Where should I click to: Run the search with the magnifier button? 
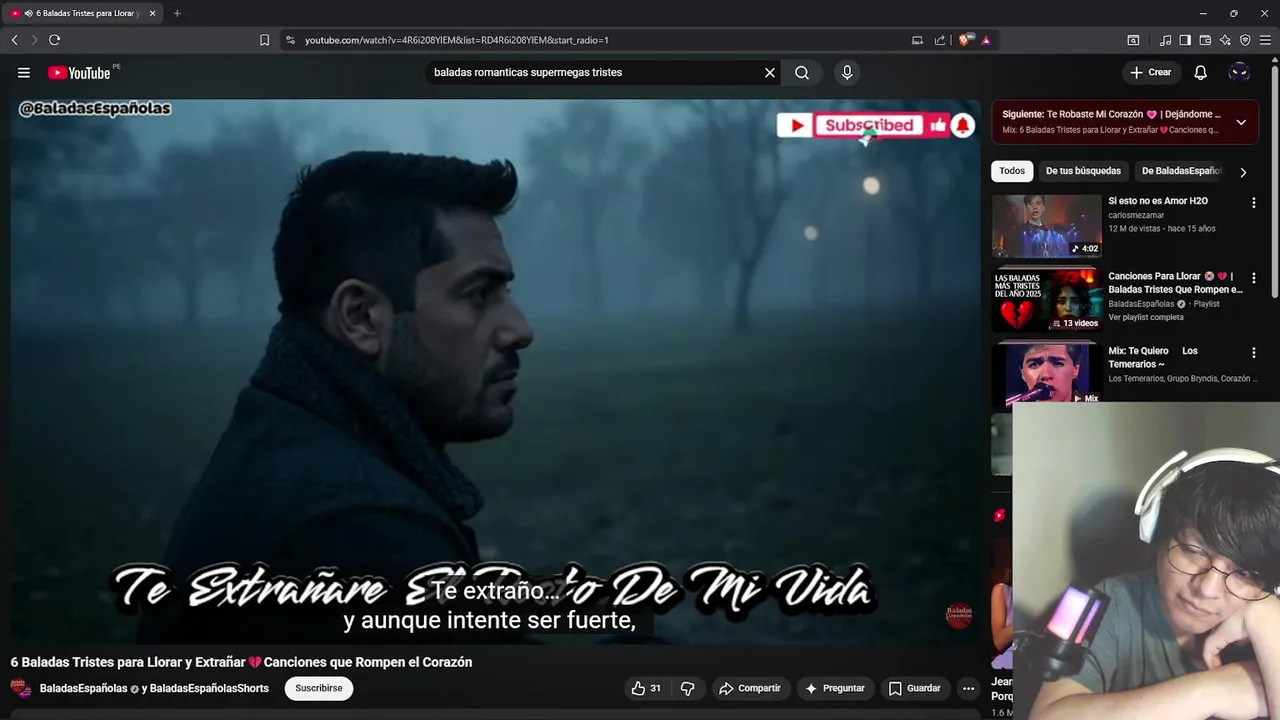click(802, 73)
